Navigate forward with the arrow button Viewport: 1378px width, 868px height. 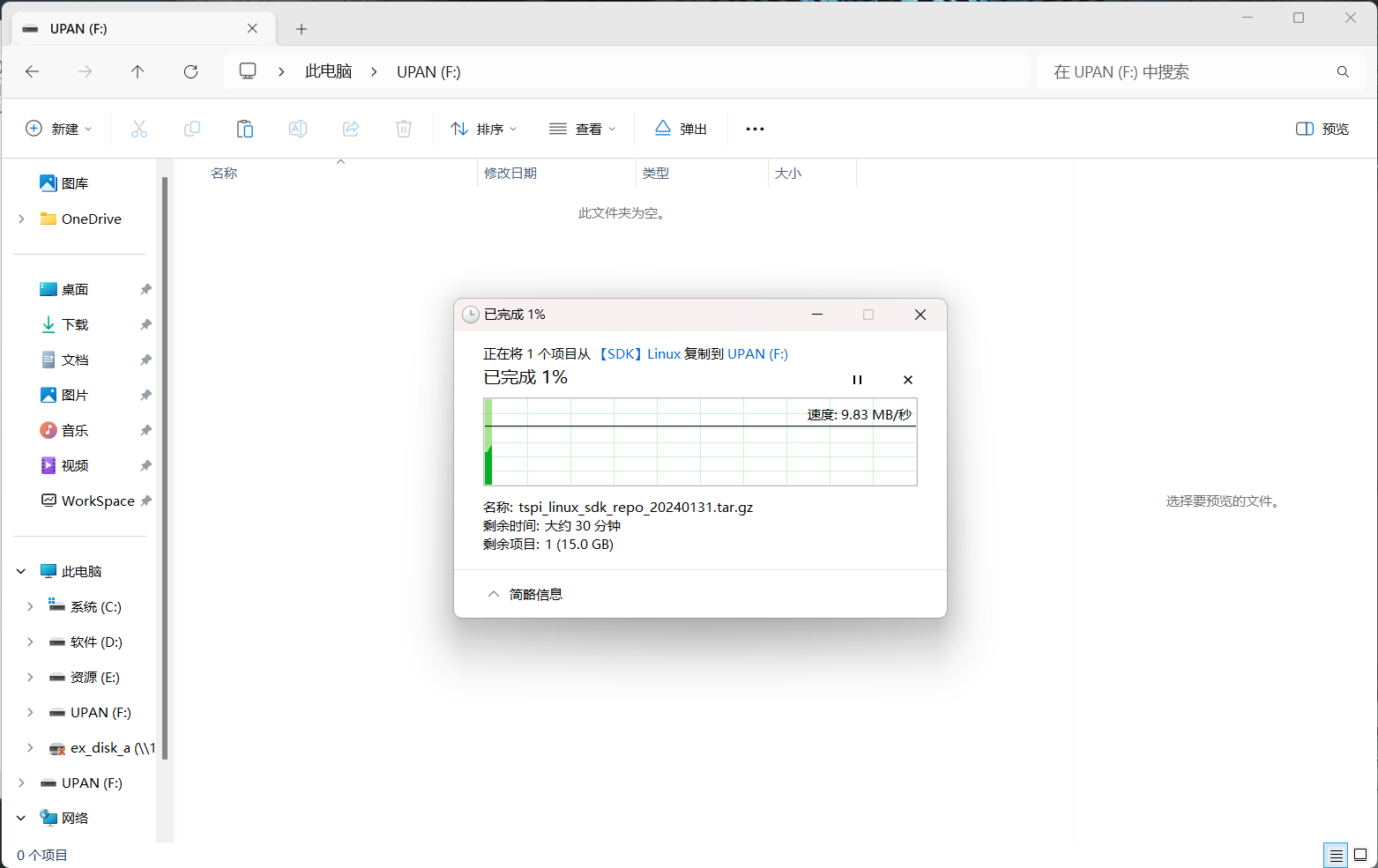(x=86, y=71)
